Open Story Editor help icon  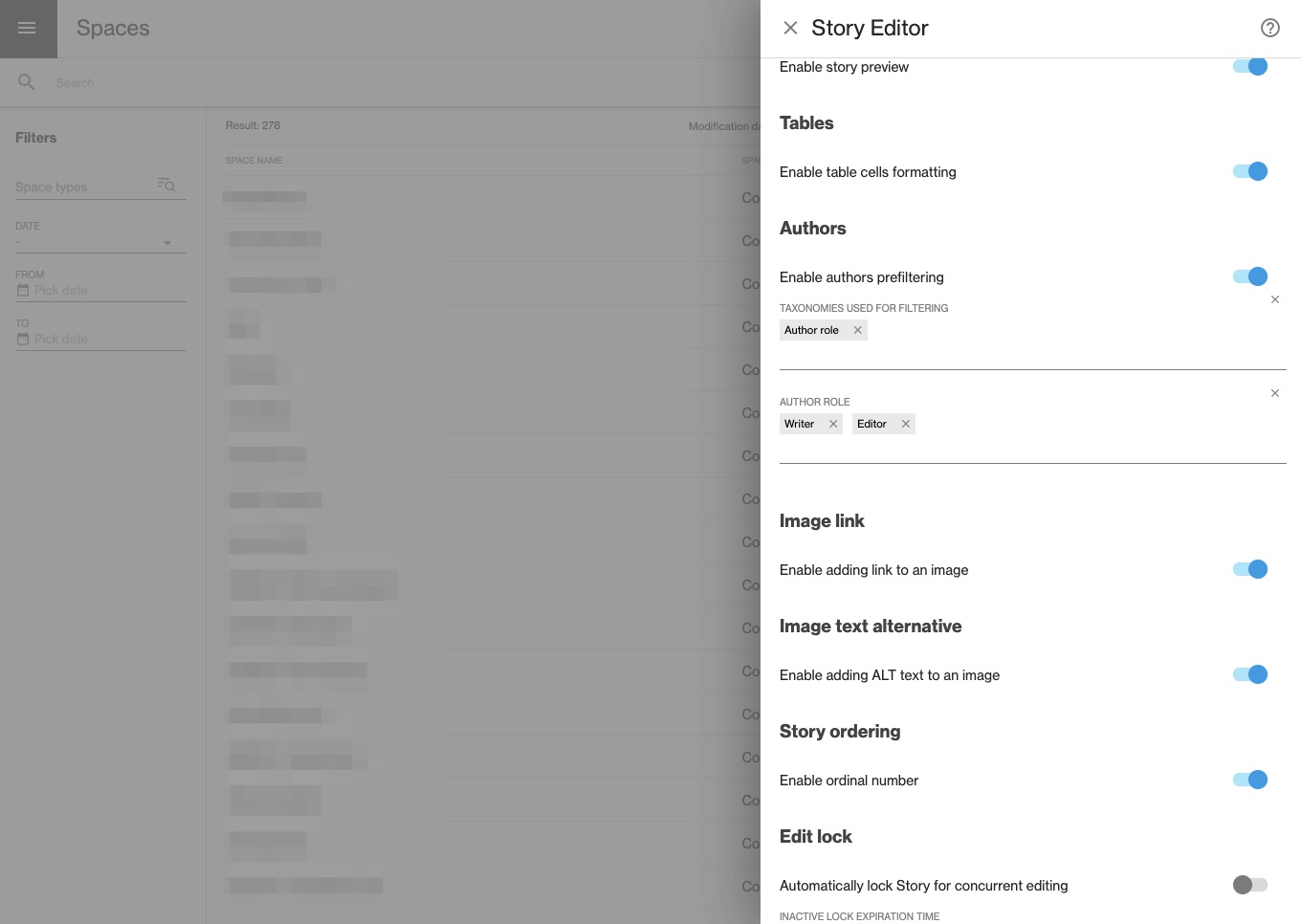(x=1269, y=28)
